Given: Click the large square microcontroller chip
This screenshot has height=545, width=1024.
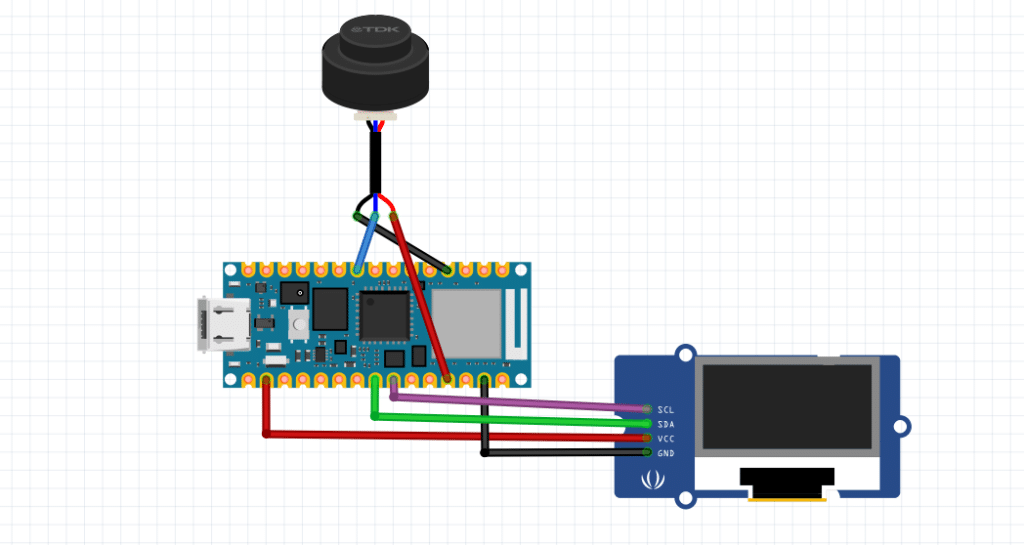Looking at the screenshot, I should tap(385, 317).
